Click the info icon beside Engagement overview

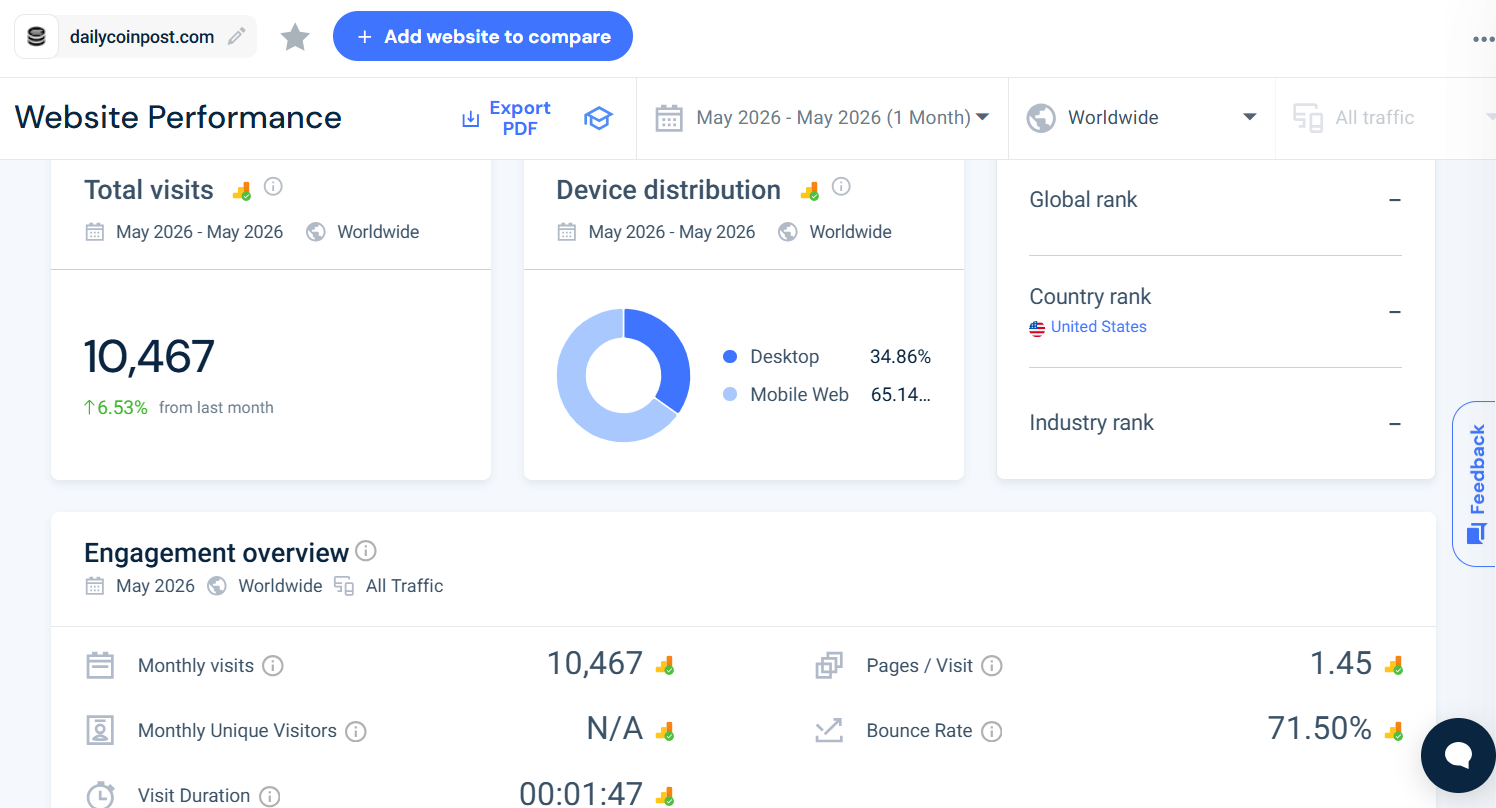(x=366, y=551)
